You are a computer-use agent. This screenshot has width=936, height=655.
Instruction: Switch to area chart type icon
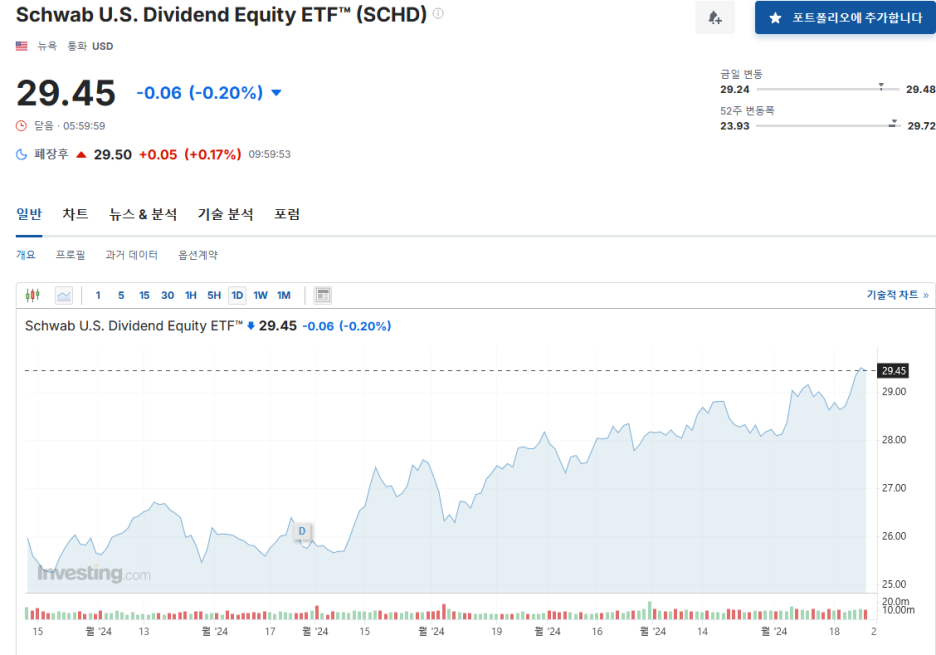point(64,295)
